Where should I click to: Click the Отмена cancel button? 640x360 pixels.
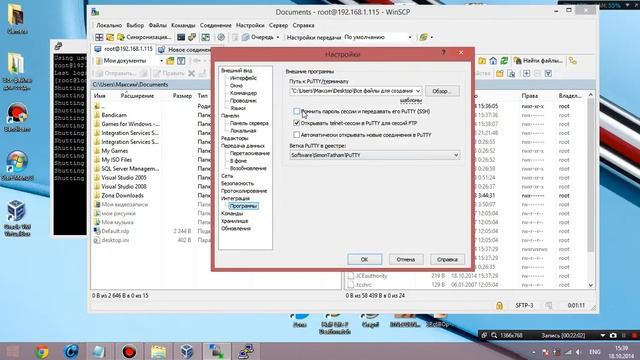pos(406,259)
